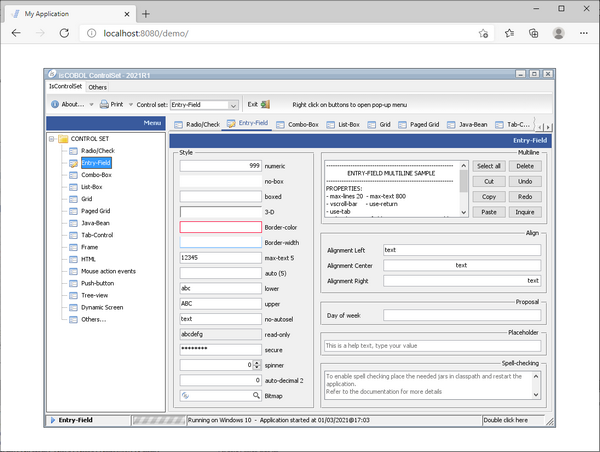Switch to the Others top tab

pyautogui.click(x=97, y=87)
